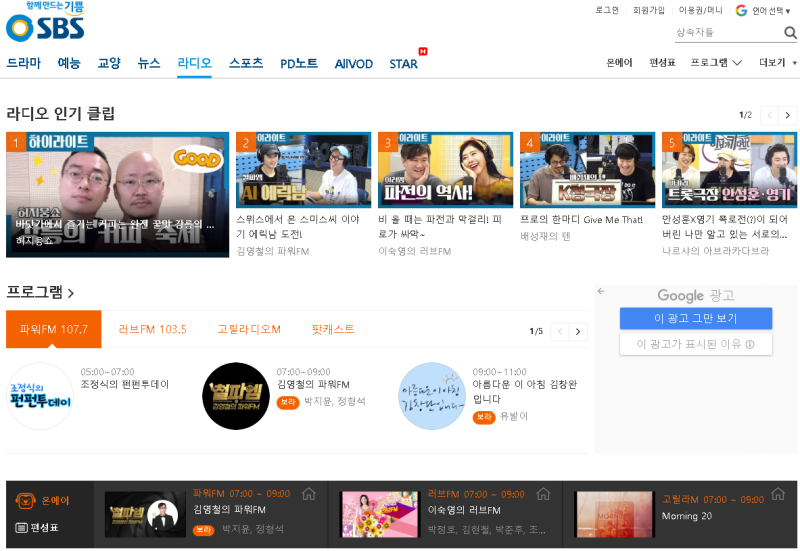Go to next program list page

(578, 332)
